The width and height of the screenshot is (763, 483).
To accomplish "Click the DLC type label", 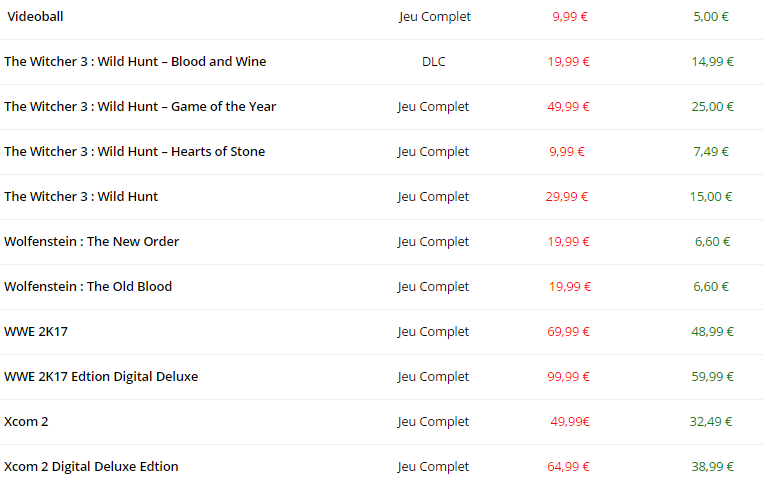I will pyautogui.click(x=433, y=61).
